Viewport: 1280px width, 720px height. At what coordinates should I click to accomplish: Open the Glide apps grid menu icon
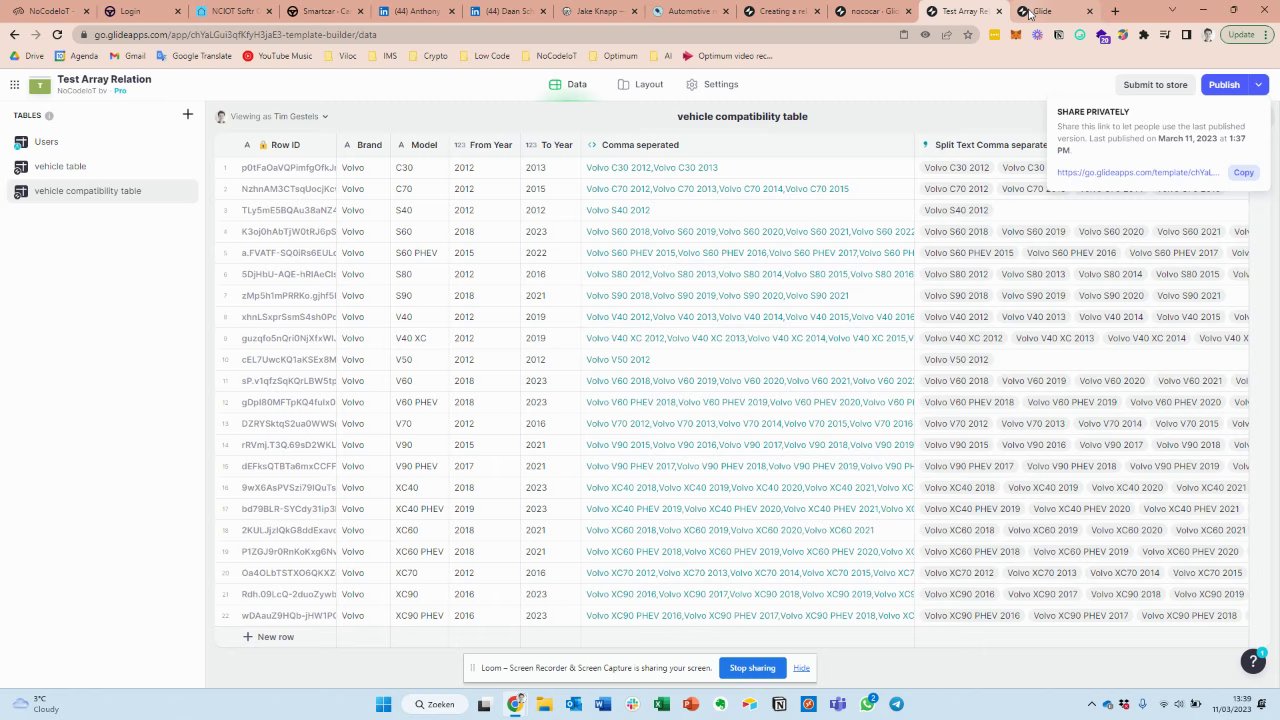pos(14,85)
